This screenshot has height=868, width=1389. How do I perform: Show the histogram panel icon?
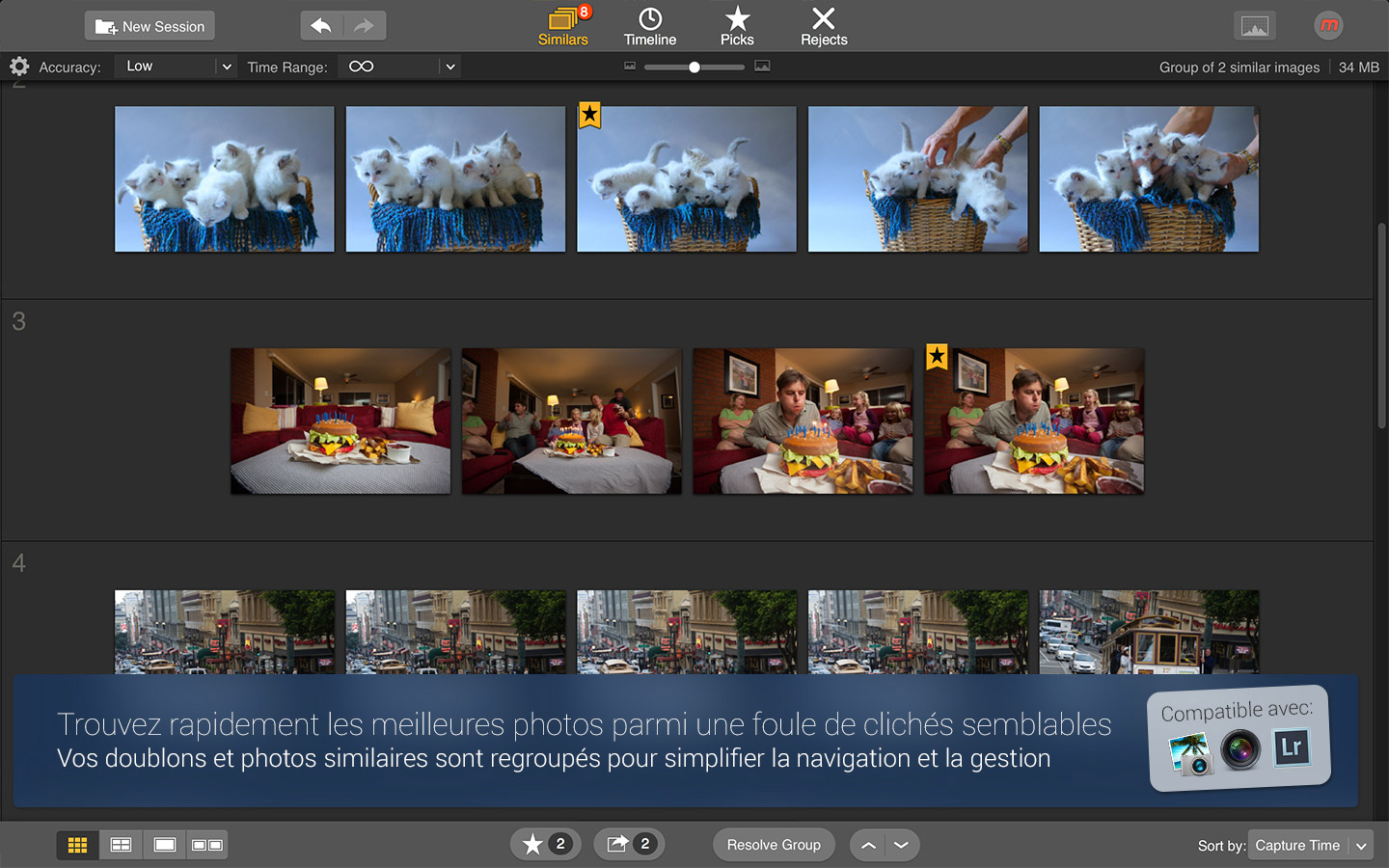(1254, 26)
